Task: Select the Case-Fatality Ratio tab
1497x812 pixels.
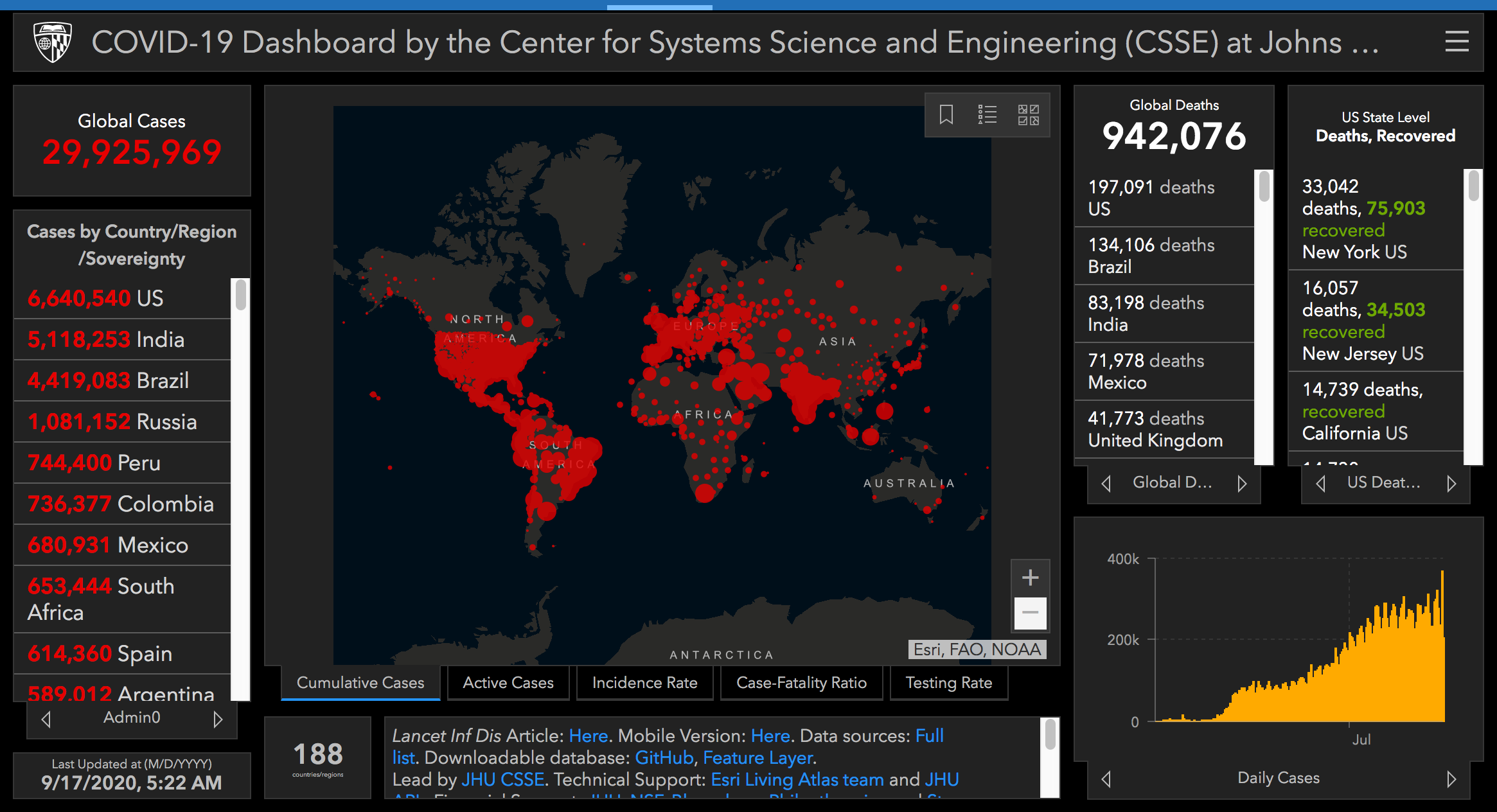Action: [801, 683]
